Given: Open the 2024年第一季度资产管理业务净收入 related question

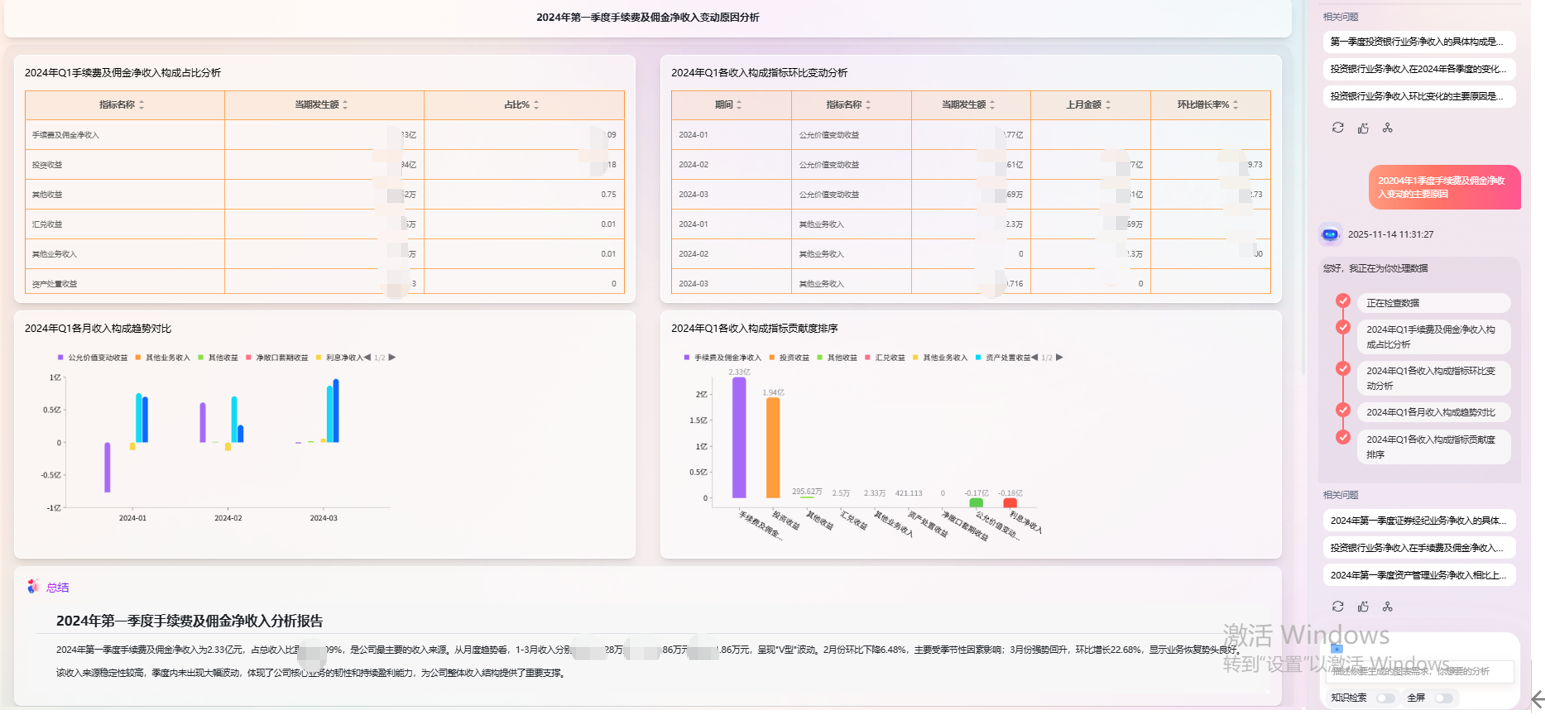Looking at the screenshot, I should point(1418,575).
